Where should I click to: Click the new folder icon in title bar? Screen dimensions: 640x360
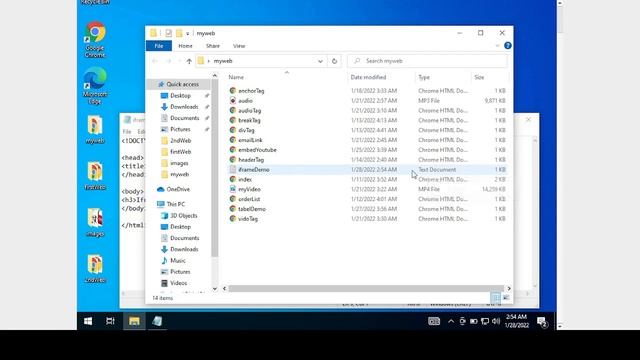click(x=179, y=33)
